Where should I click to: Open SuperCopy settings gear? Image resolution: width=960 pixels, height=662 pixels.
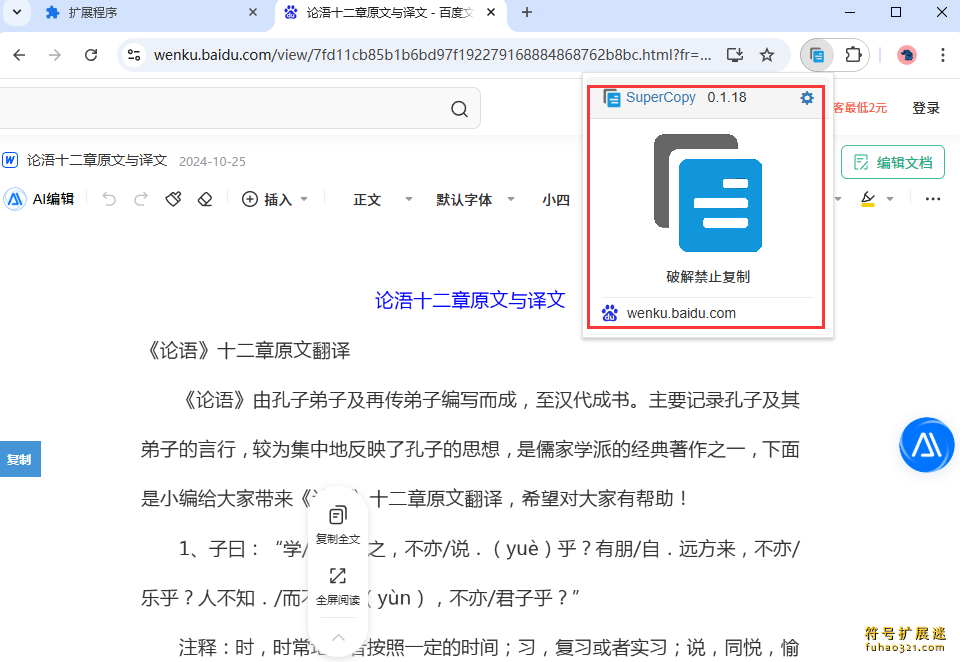click(x=807, y=98)
